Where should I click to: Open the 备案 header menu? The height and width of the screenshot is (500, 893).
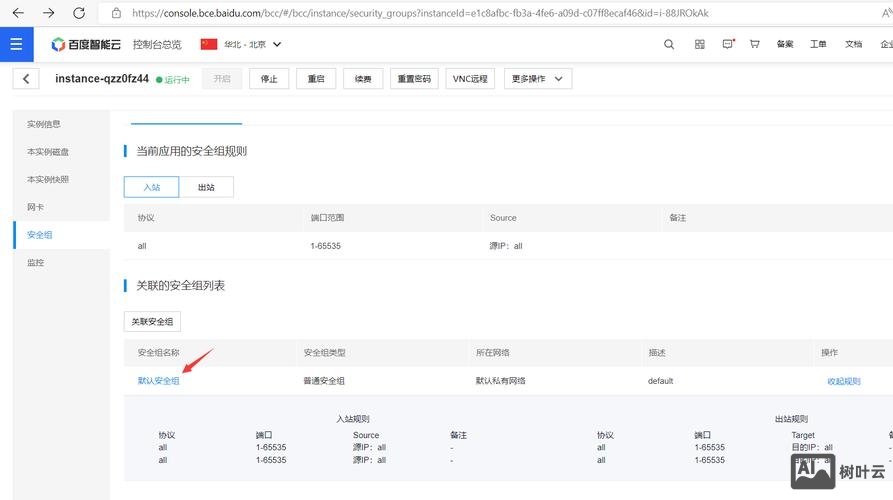click(785, 44)
